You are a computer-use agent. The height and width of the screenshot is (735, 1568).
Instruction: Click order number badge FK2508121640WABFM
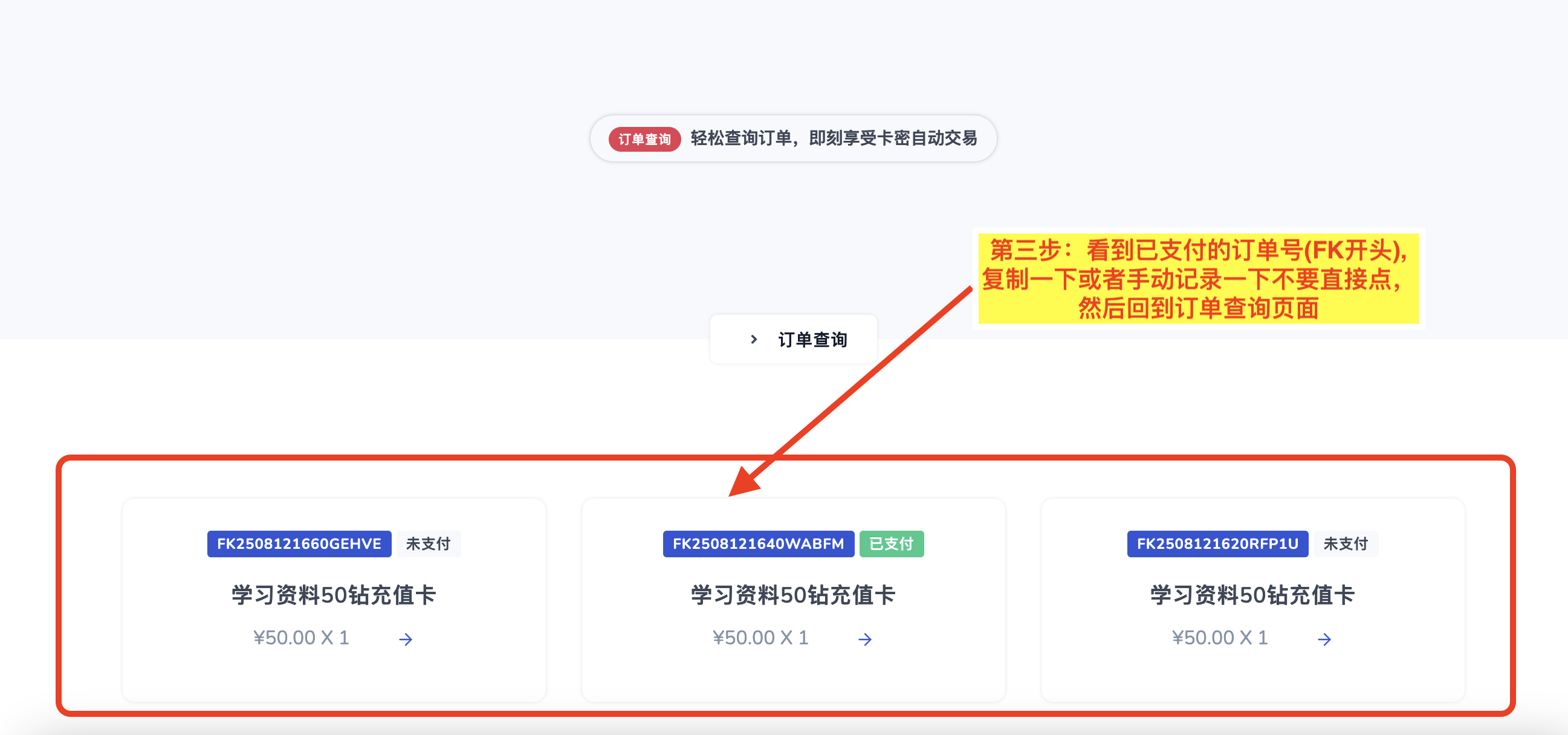coord(758,543)
